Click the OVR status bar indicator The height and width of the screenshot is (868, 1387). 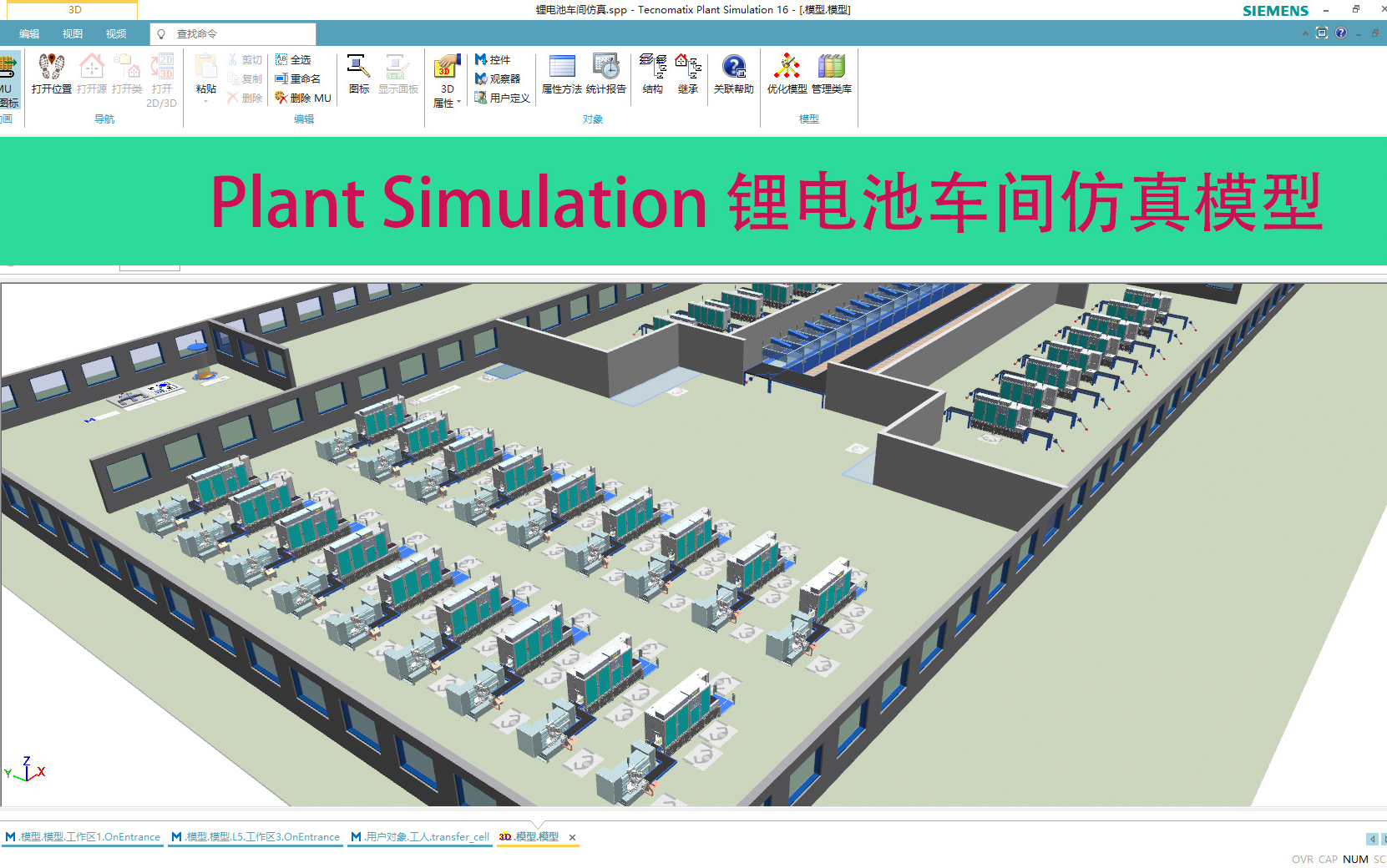tap(1302, 860)
